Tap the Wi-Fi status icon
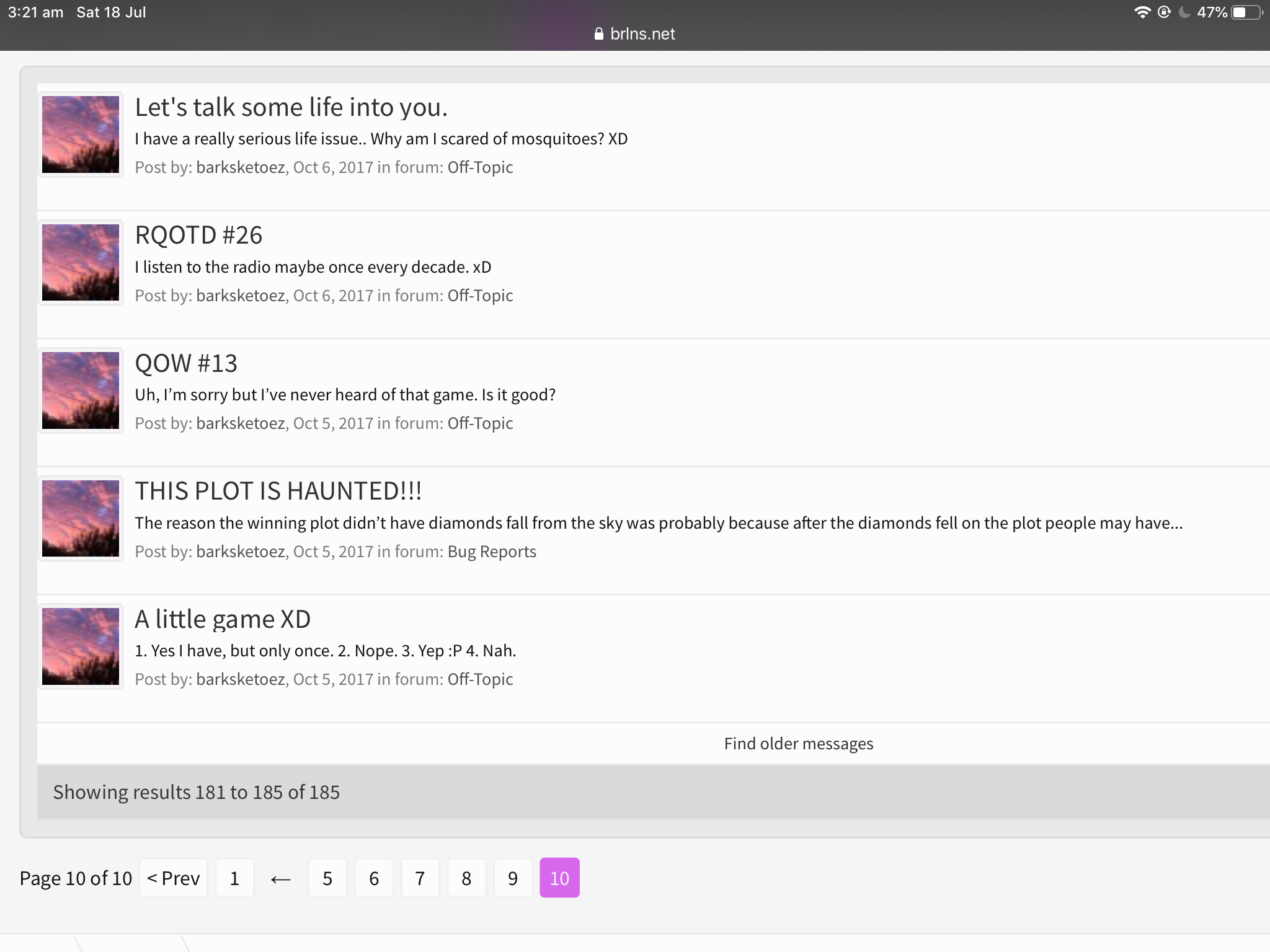 (x=1142, y=12)
